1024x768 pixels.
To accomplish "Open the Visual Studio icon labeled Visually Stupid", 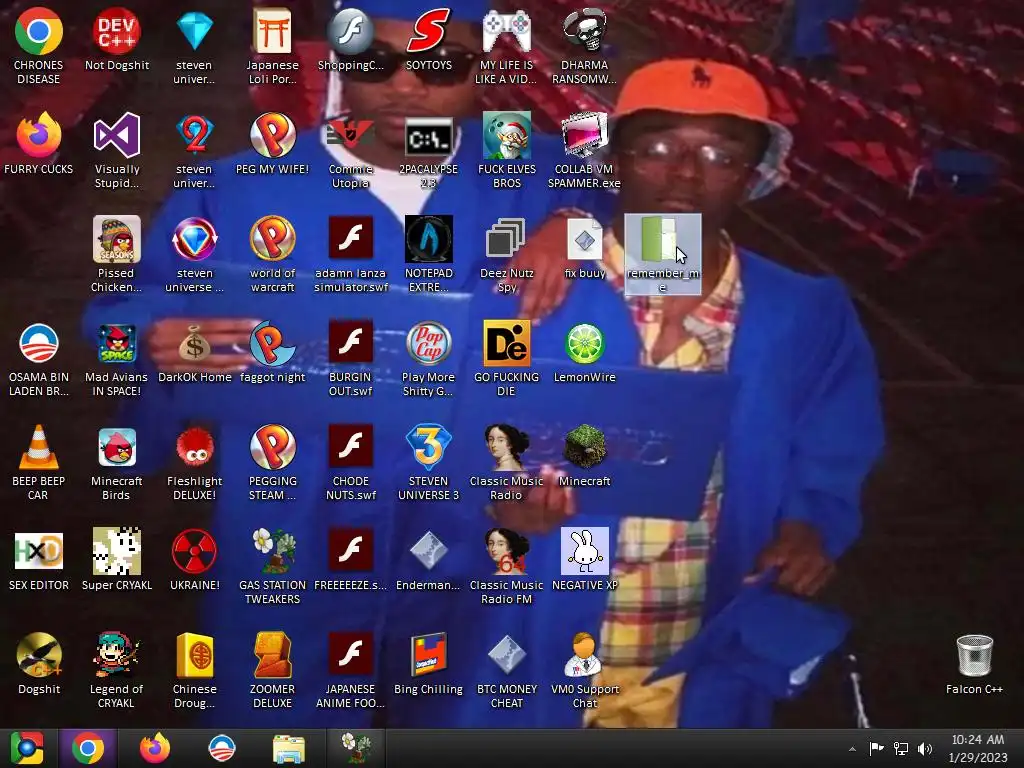I will (116, 136).
